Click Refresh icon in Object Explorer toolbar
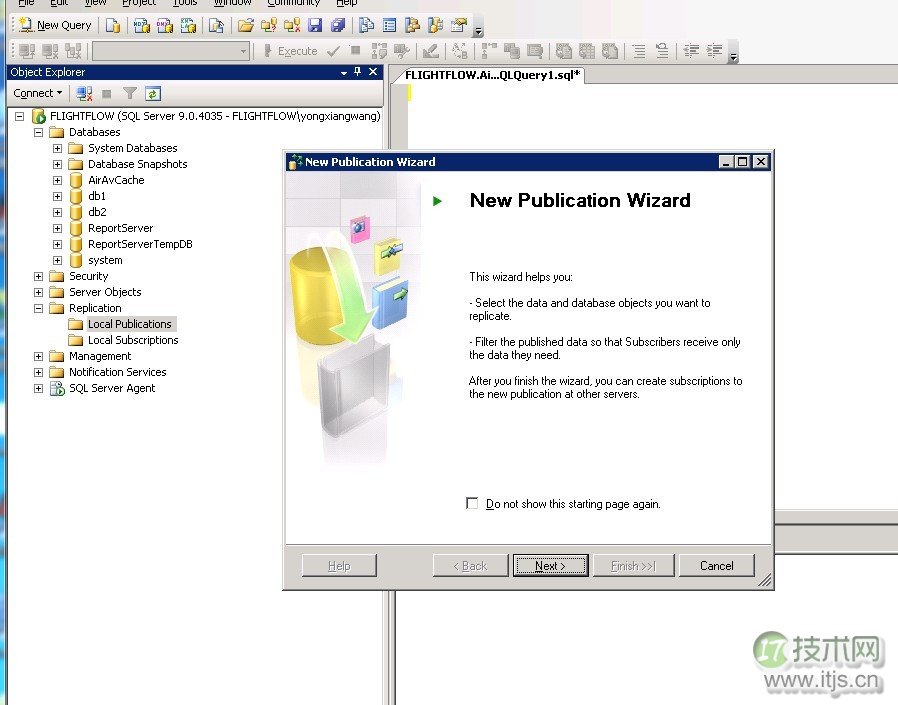Image resolution: width=898 pixels, height=705 pixels. (x=153, y=93)
